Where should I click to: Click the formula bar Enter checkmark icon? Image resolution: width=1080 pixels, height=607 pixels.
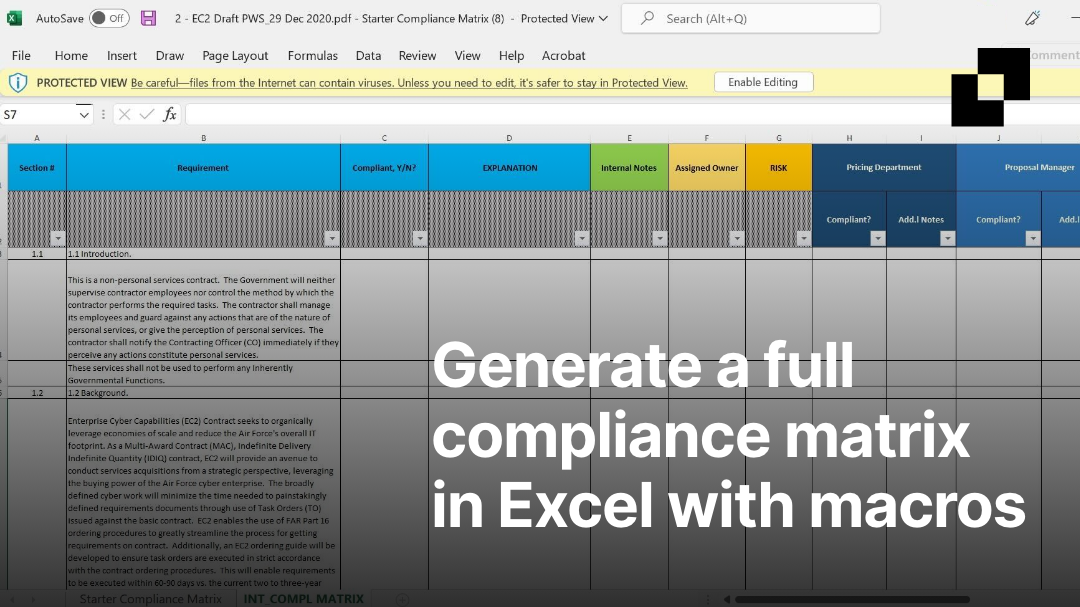click(147, 115)
